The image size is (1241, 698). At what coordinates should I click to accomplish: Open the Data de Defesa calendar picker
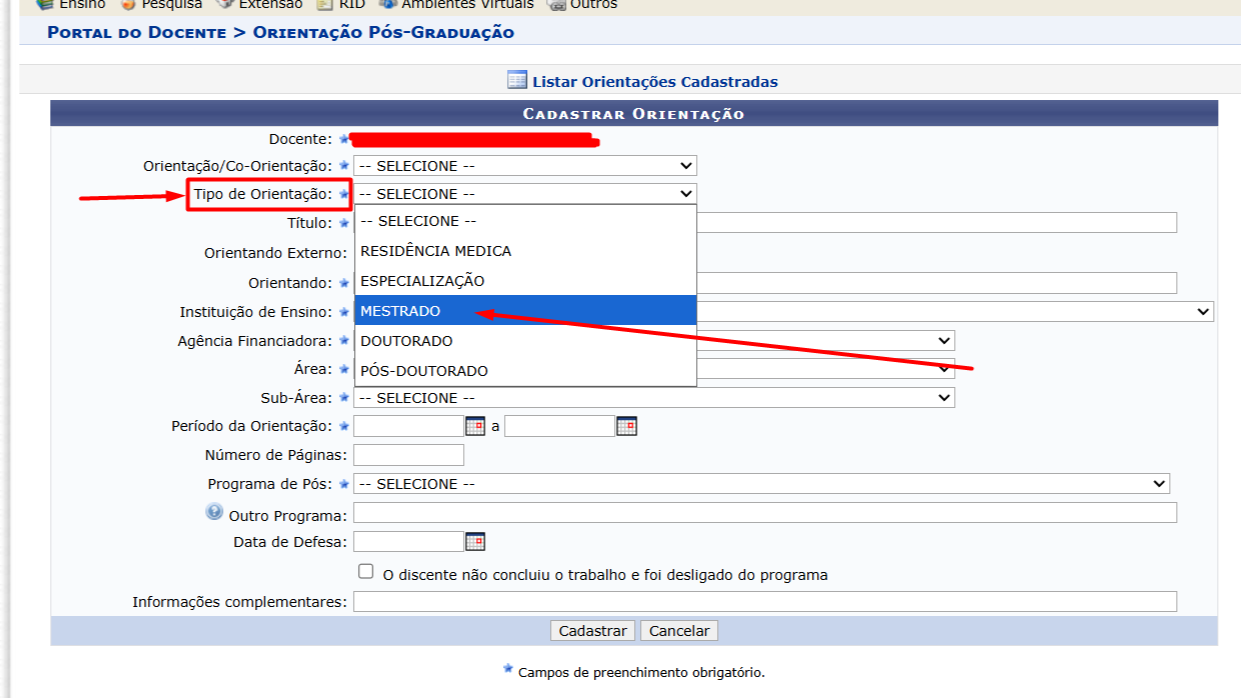click(x=475, y=542)
